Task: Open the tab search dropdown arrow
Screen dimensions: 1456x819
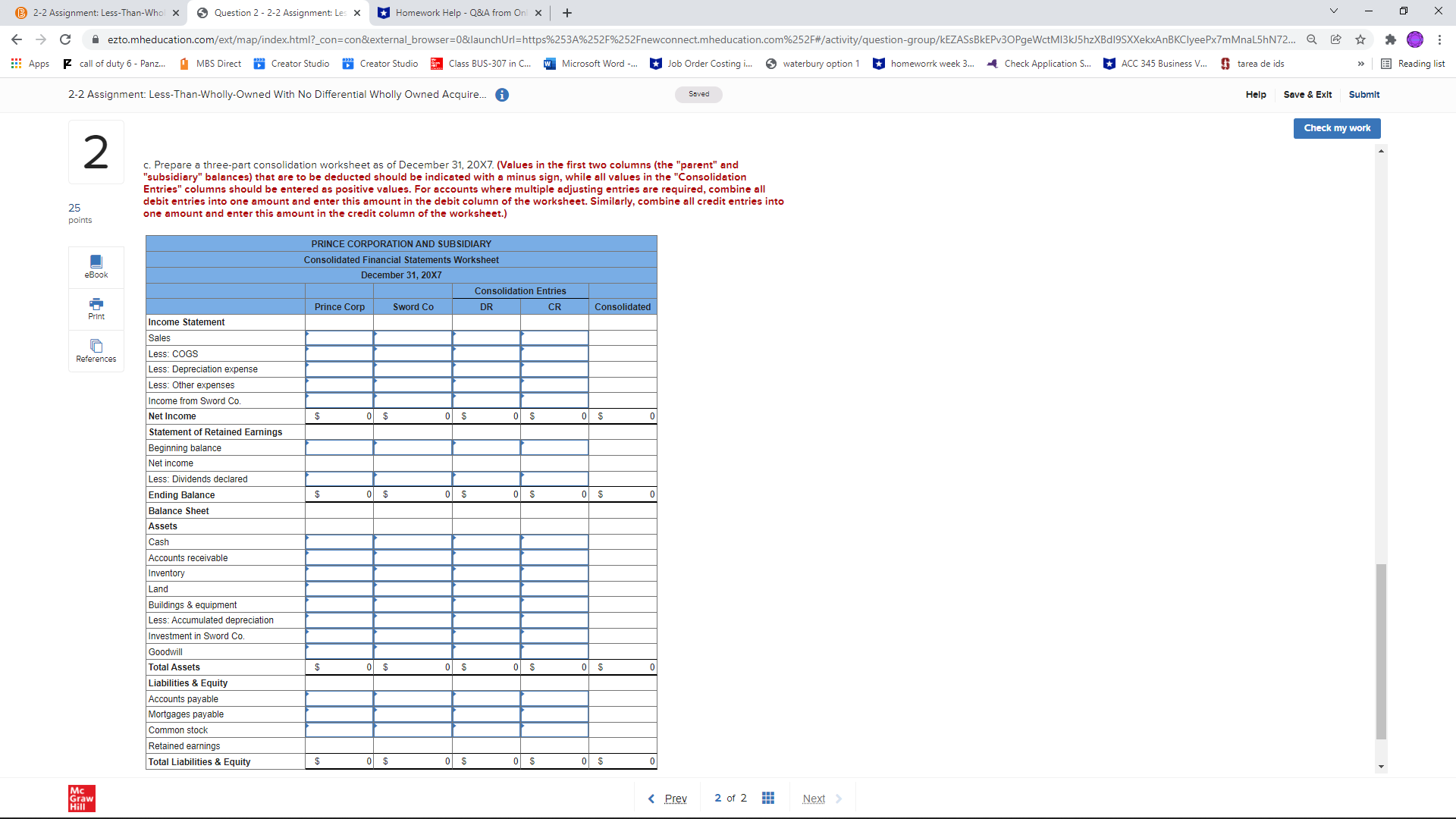Action: point(1334,11)
